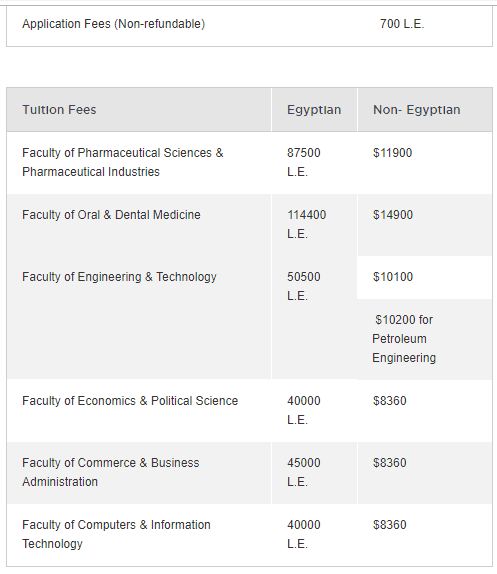
Task: Click the Tuition Fees column header
Action: click(x=59, y=110)
